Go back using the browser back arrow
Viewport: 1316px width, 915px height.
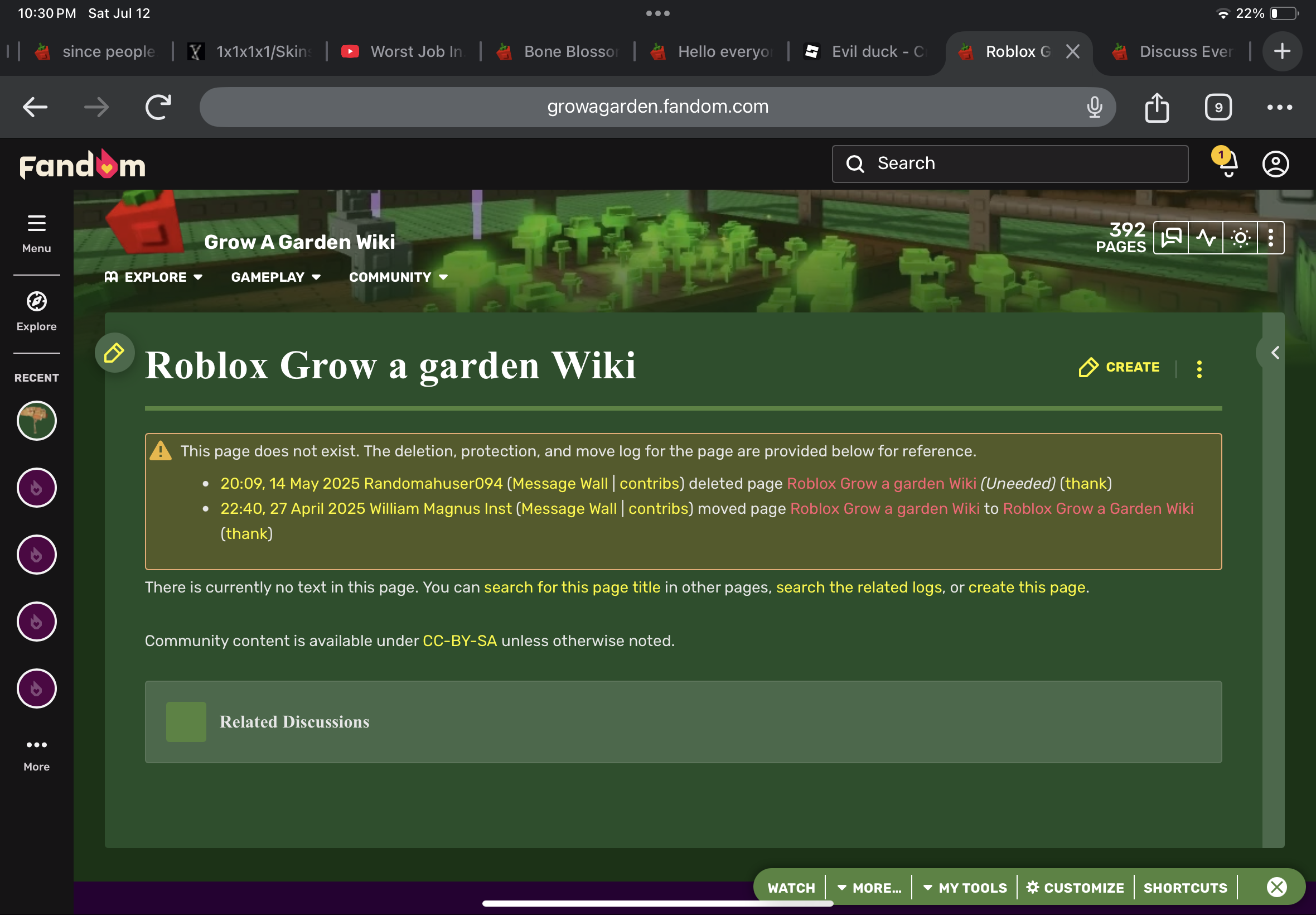[x=35, y=107]
